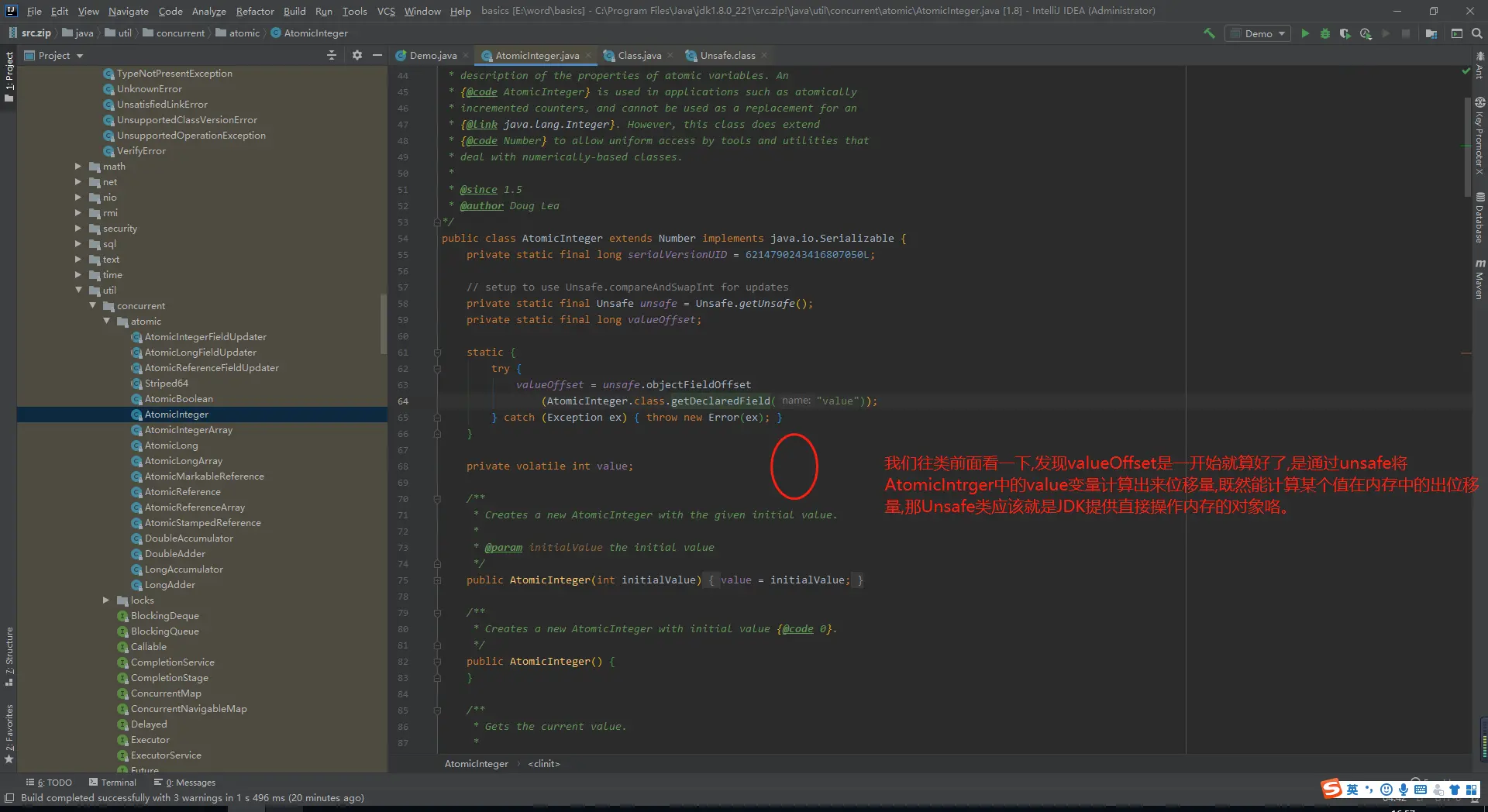
Task: Open the Navigate menu
Action: point(129,11)
